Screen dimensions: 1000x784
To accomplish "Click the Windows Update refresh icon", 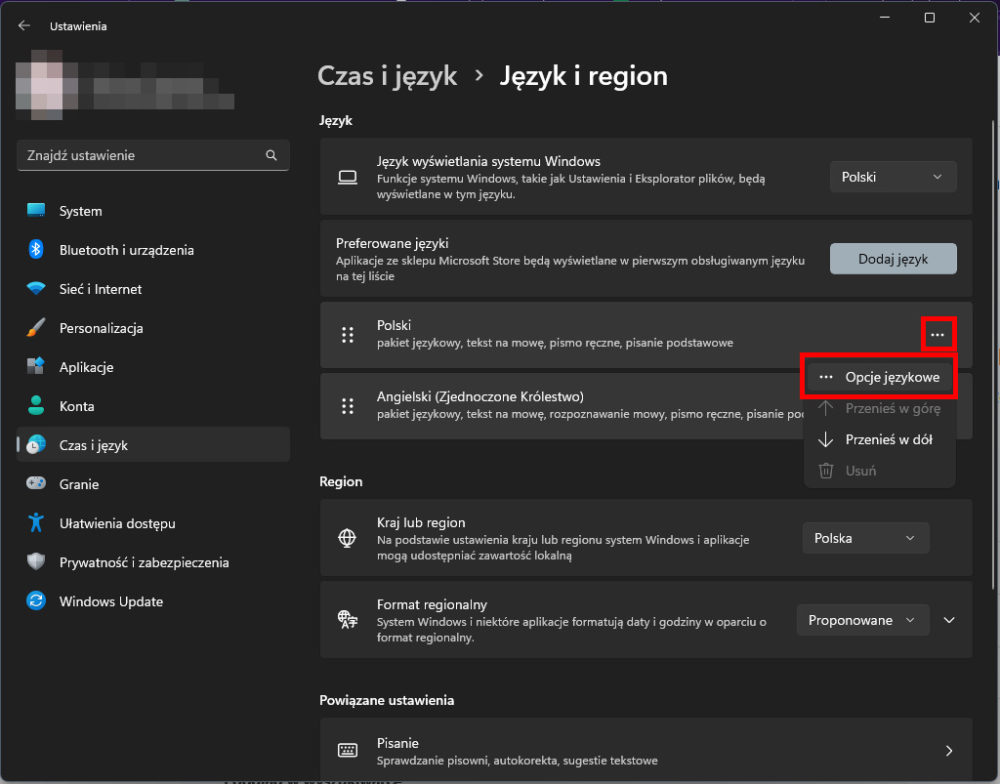I will [x=36, y=601].
